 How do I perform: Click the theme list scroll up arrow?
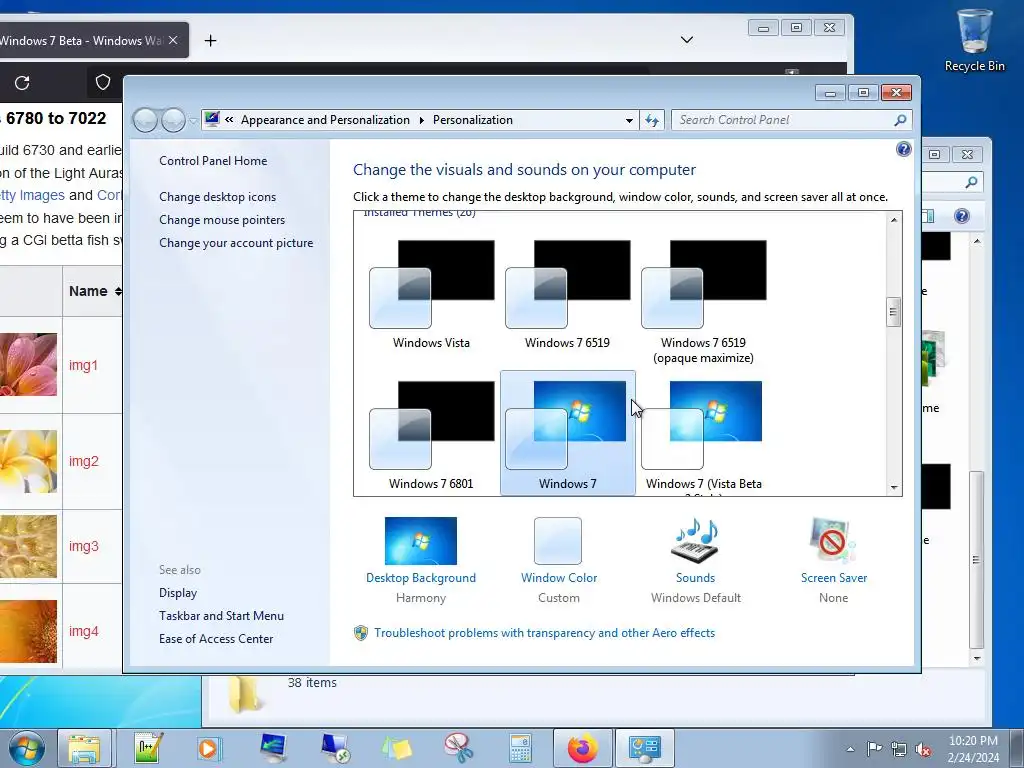point(893,220)
